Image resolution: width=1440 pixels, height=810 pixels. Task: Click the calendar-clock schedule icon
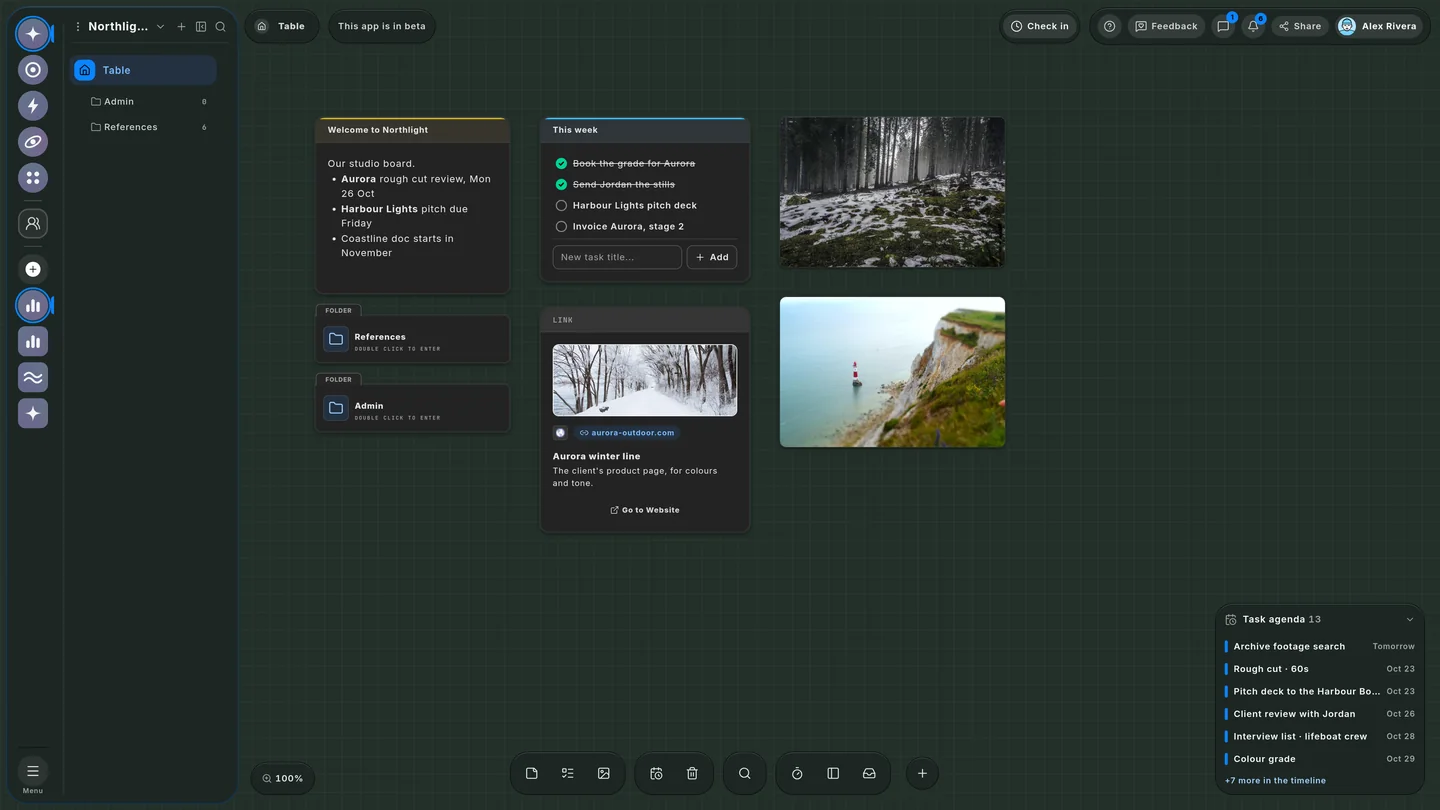point(656,773)
